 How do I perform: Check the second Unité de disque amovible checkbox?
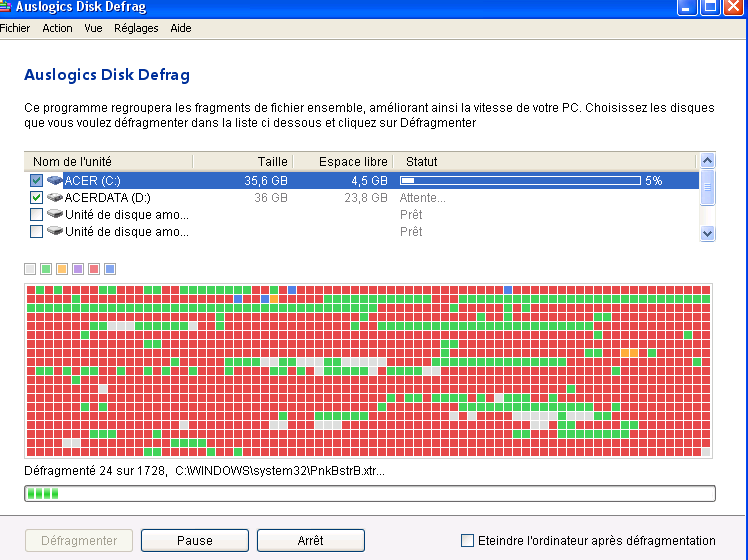pyautogui.click(x=36, y=231)
